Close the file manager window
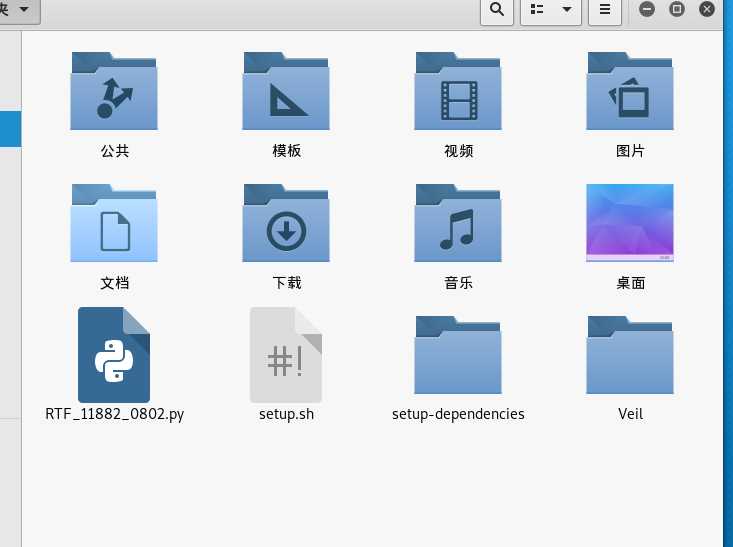The width and height of the screenshot is (733, 547). point(707,9)
